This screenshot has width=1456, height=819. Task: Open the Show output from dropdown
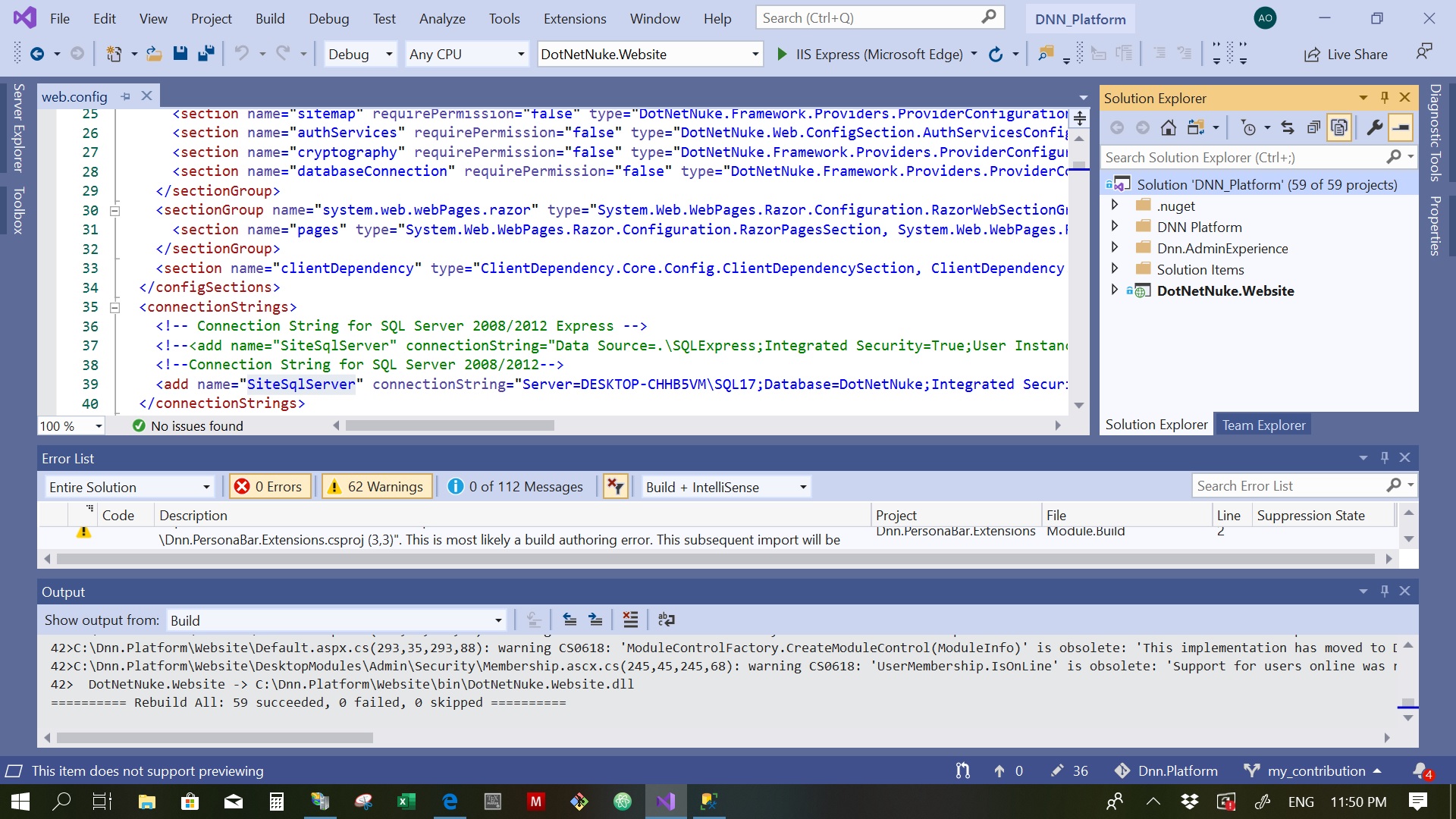498,620
